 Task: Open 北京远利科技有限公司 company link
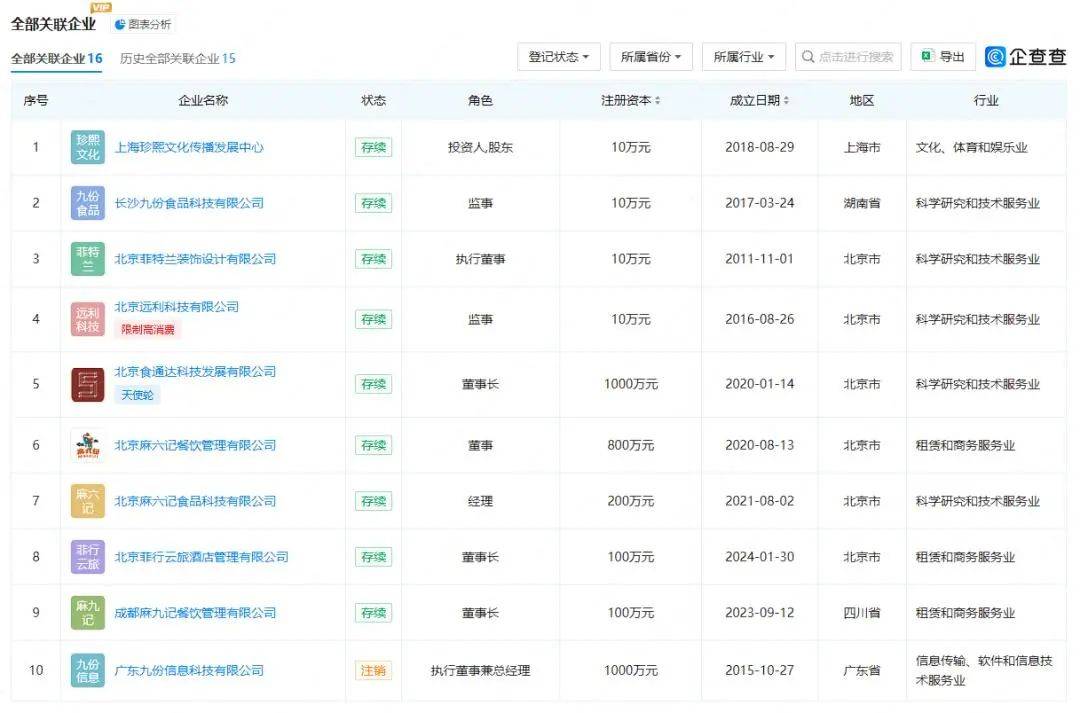[176, 307]
